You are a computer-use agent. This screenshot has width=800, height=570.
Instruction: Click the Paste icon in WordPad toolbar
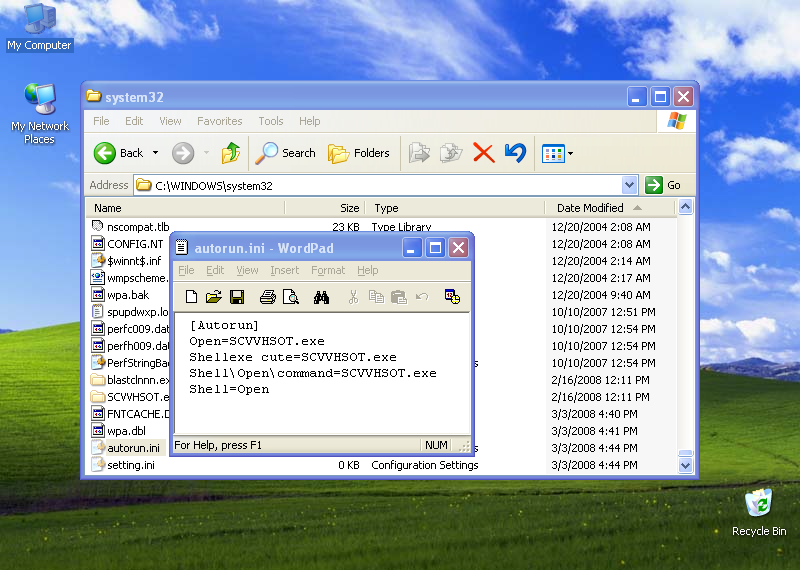click(x=398, y=297)
